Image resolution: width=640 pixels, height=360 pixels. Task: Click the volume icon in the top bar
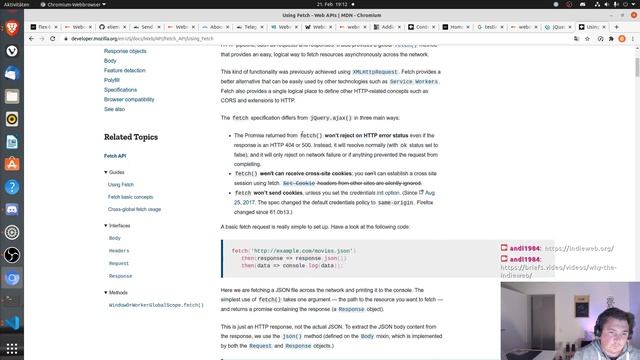[x=607, y=4]
